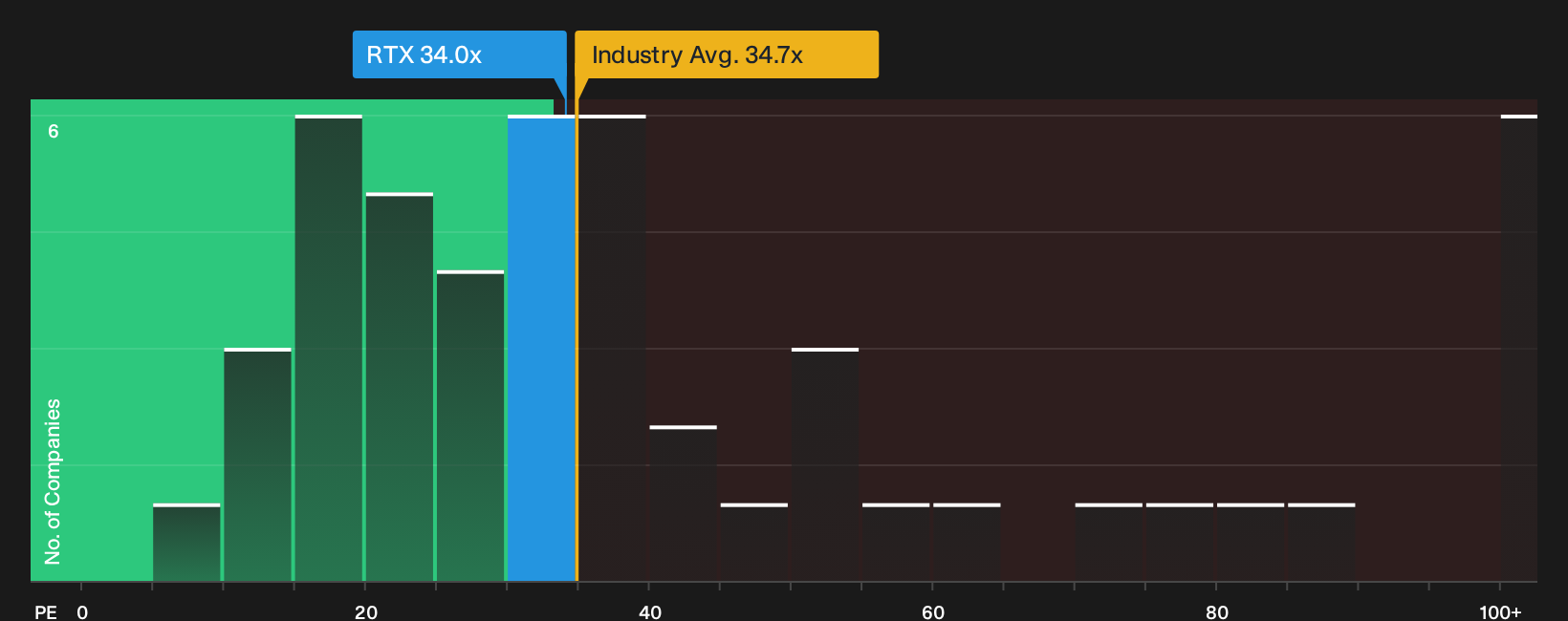Image resolution: width=1568 pixels, height=621 pixels.
Task: Select the dark bar for PE 35-40
Action: pos(612,348)
